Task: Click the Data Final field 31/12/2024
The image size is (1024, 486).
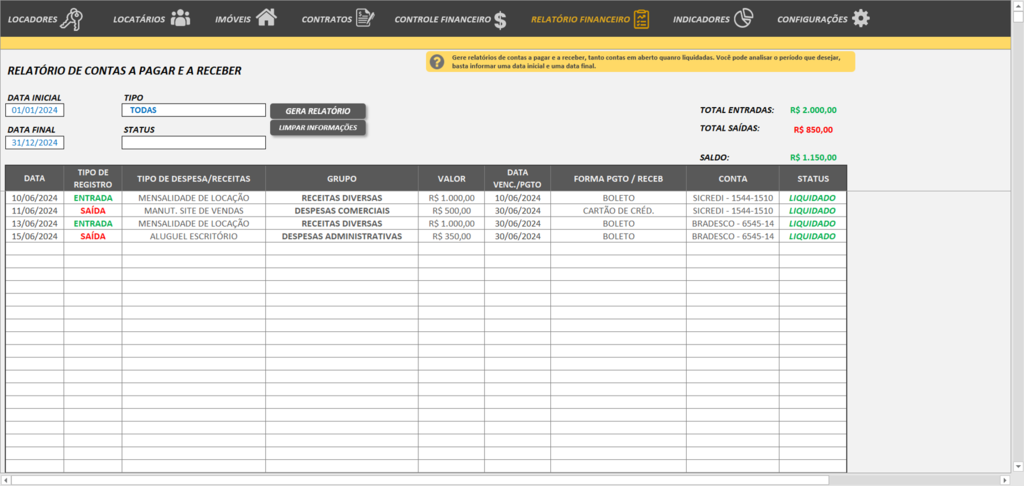Action: 35,142
